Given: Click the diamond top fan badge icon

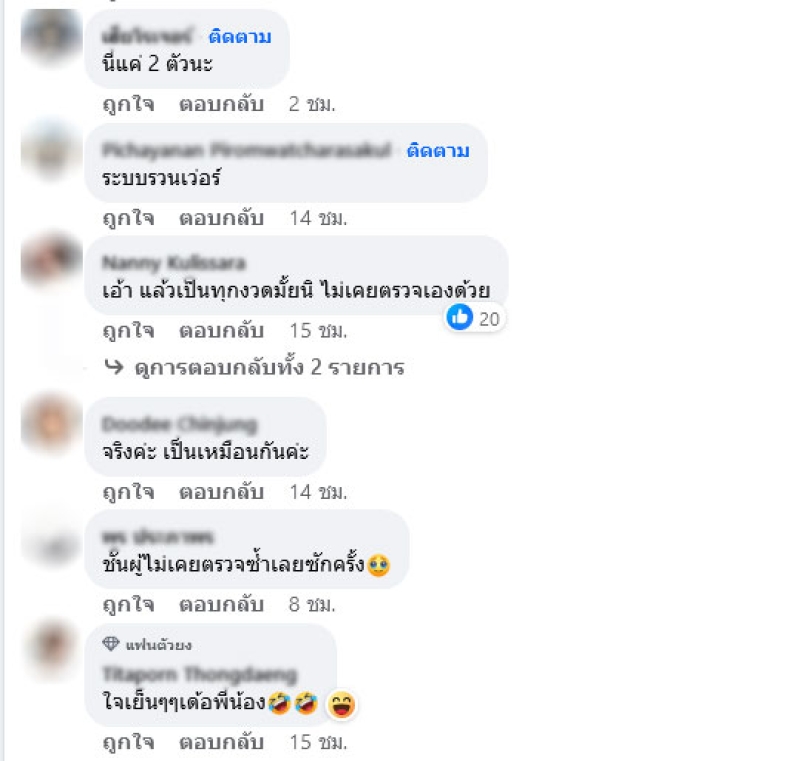Looking at the screenshot, I should tap(111, 644).
